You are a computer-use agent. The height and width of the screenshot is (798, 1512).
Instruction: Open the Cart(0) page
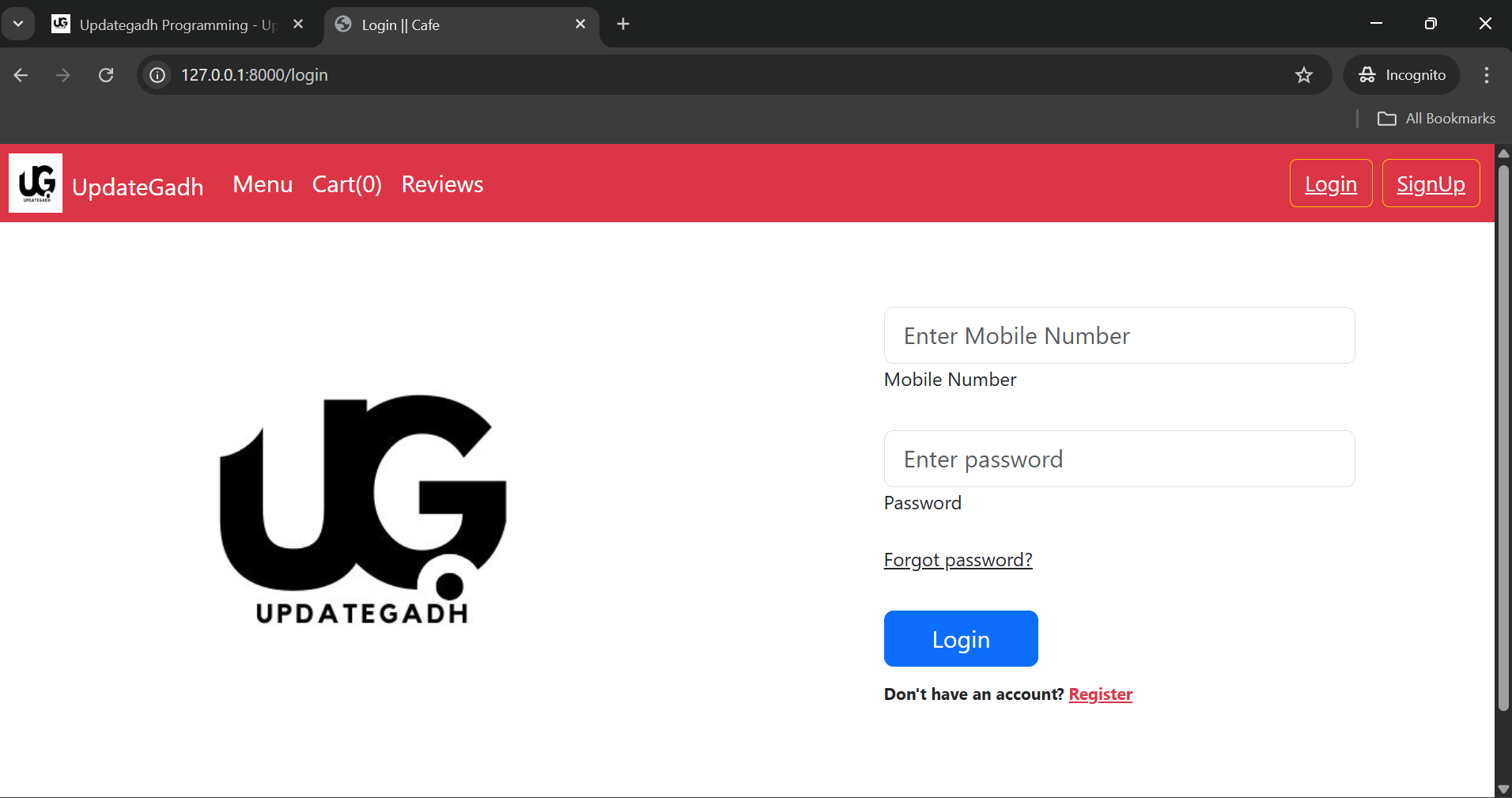[x=346, y=184]
